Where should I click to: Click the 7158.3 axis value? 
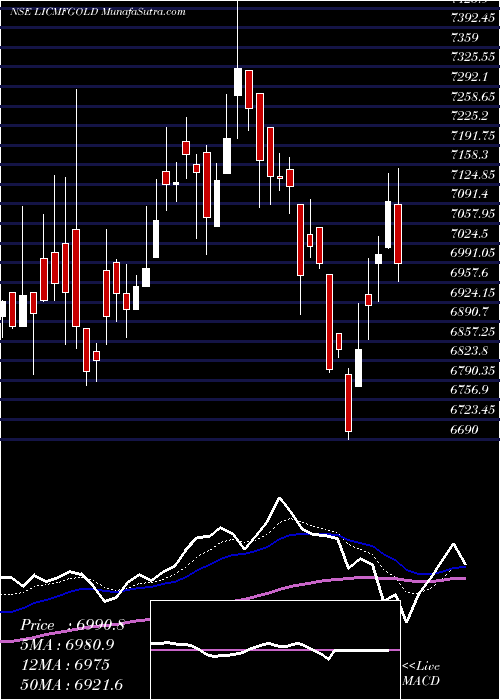tap(469, 155)
